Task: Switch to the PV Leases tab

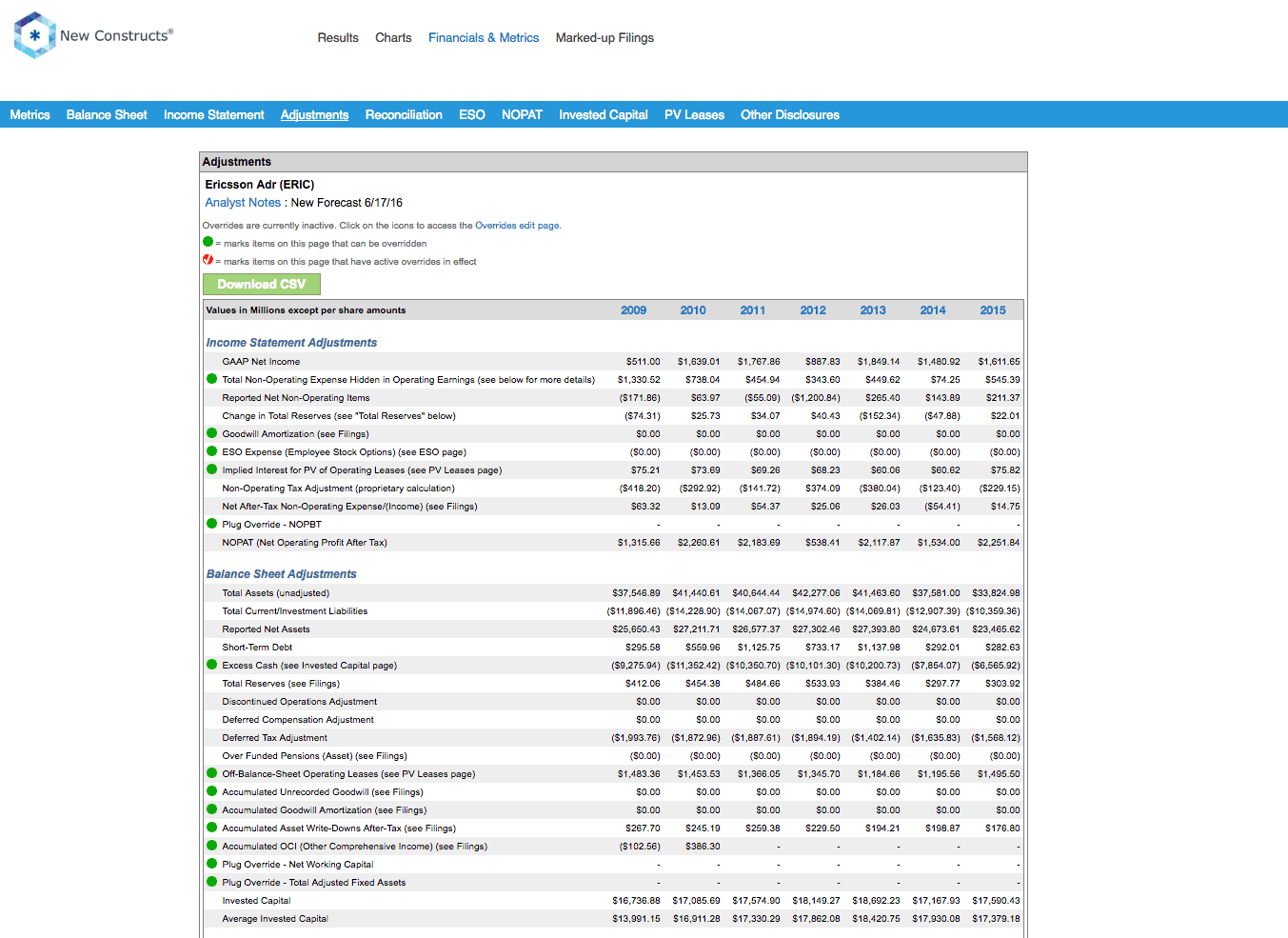Action: [x=694, y=115]
